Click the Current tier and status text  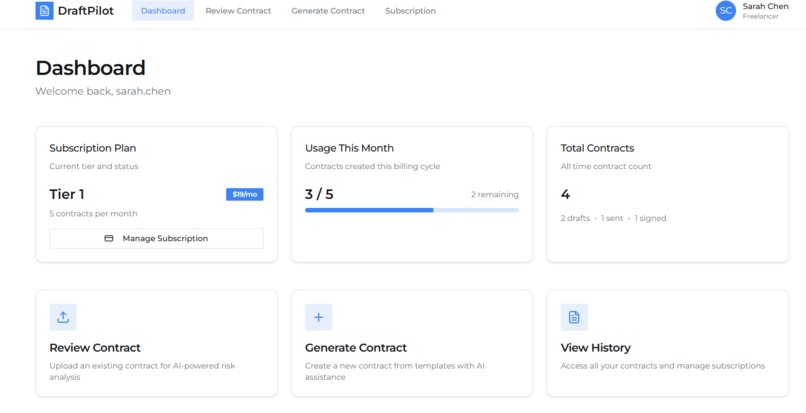pos(94,166)
